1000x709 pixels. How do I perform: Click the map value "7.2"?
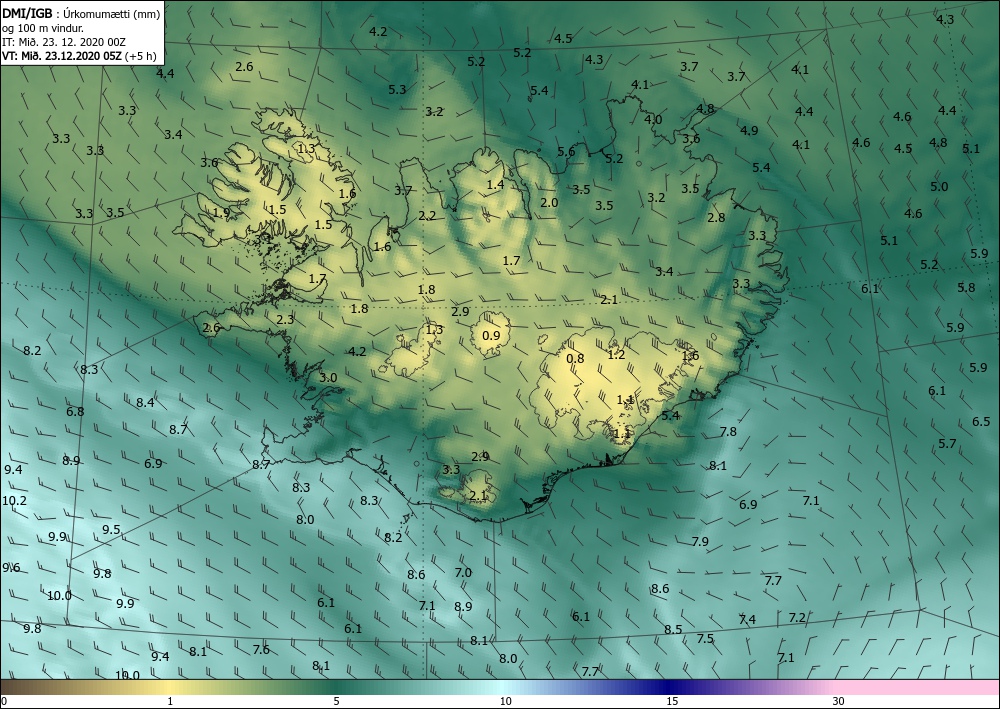click(x=797, y=618)
